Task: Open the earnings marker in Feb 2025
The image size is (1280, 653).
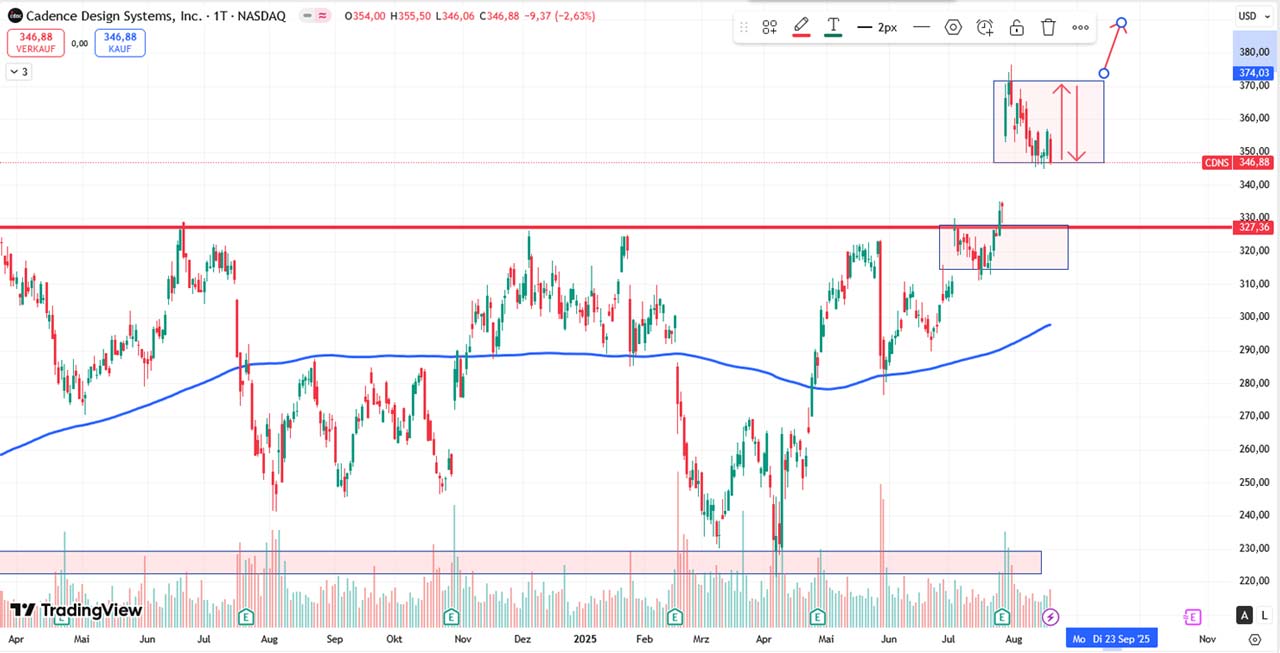Action: (674, 616)
